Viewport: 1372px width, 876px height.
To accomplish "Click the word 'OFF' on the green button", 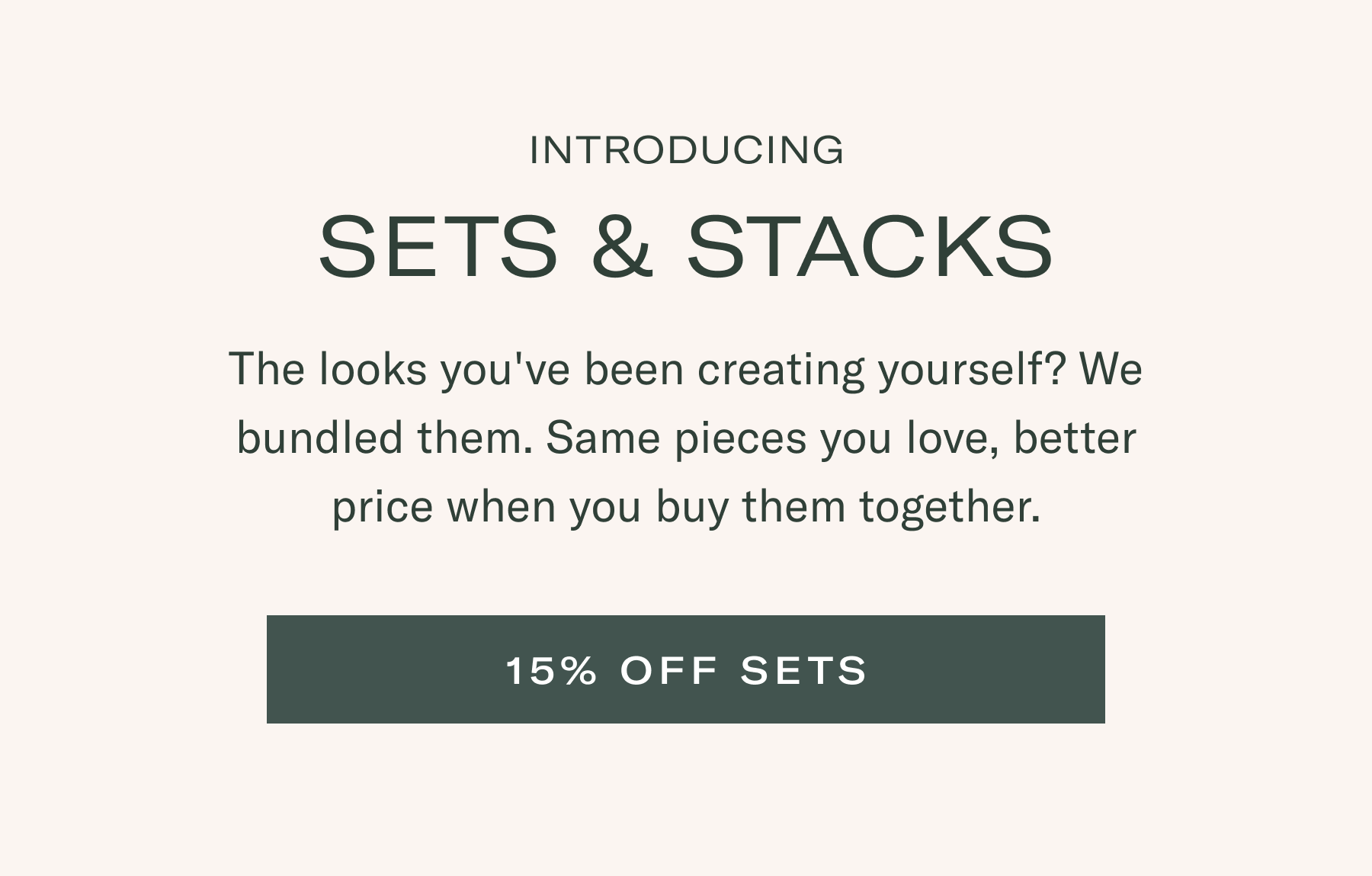I will [x=668, y=670].
